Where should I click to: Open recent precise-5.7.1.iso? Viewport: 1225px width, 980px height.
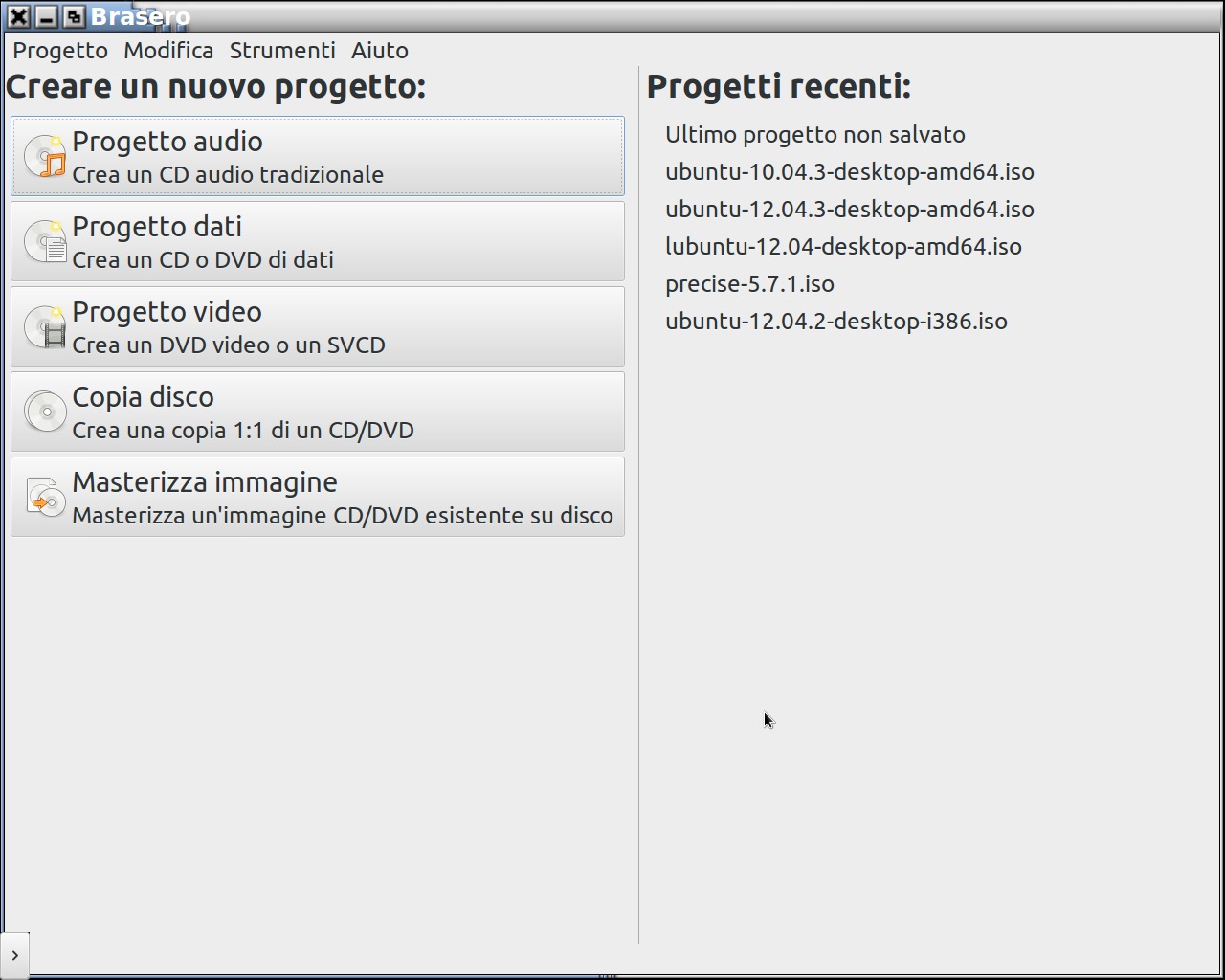(x=750, y=284)
